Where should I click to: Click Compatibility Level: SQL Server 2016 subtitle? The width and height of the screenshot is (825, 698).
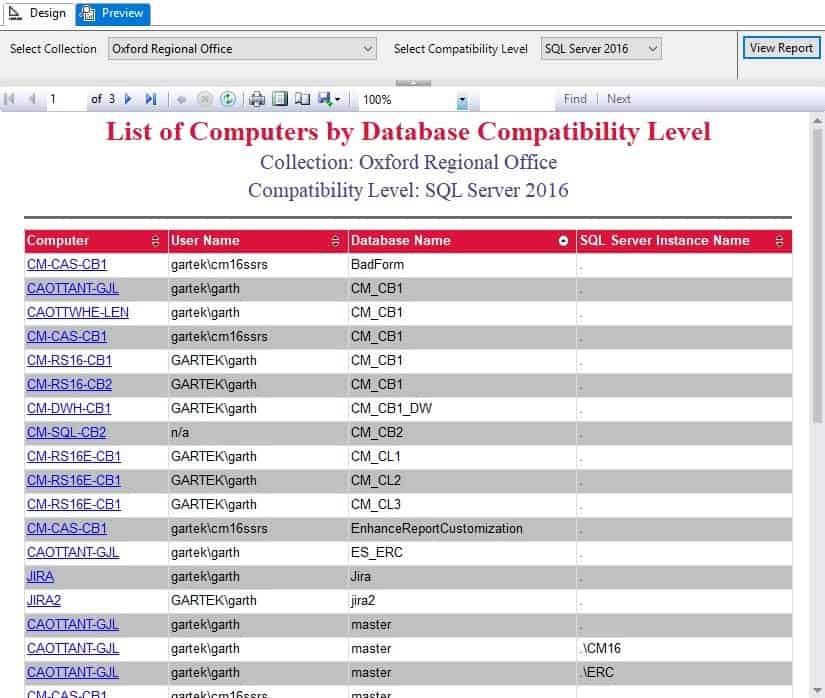(x=408, y=190)
